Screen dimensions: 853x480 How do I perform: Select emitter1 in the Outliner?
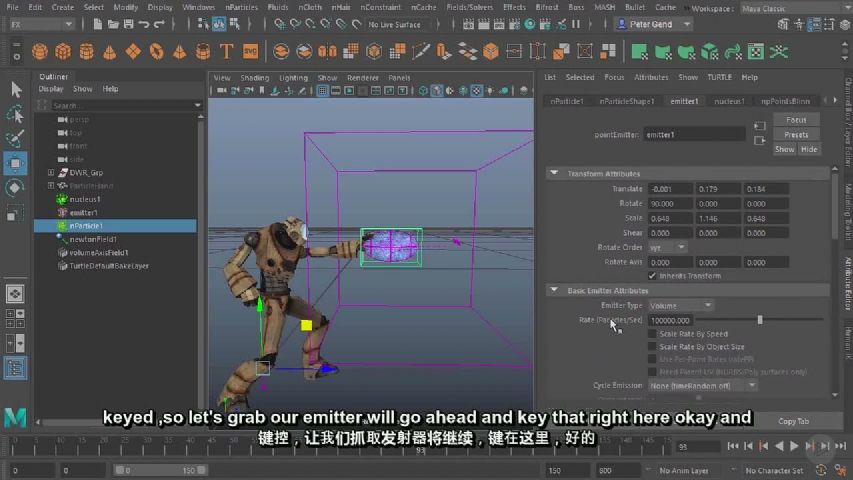click(x=83, y=213)
